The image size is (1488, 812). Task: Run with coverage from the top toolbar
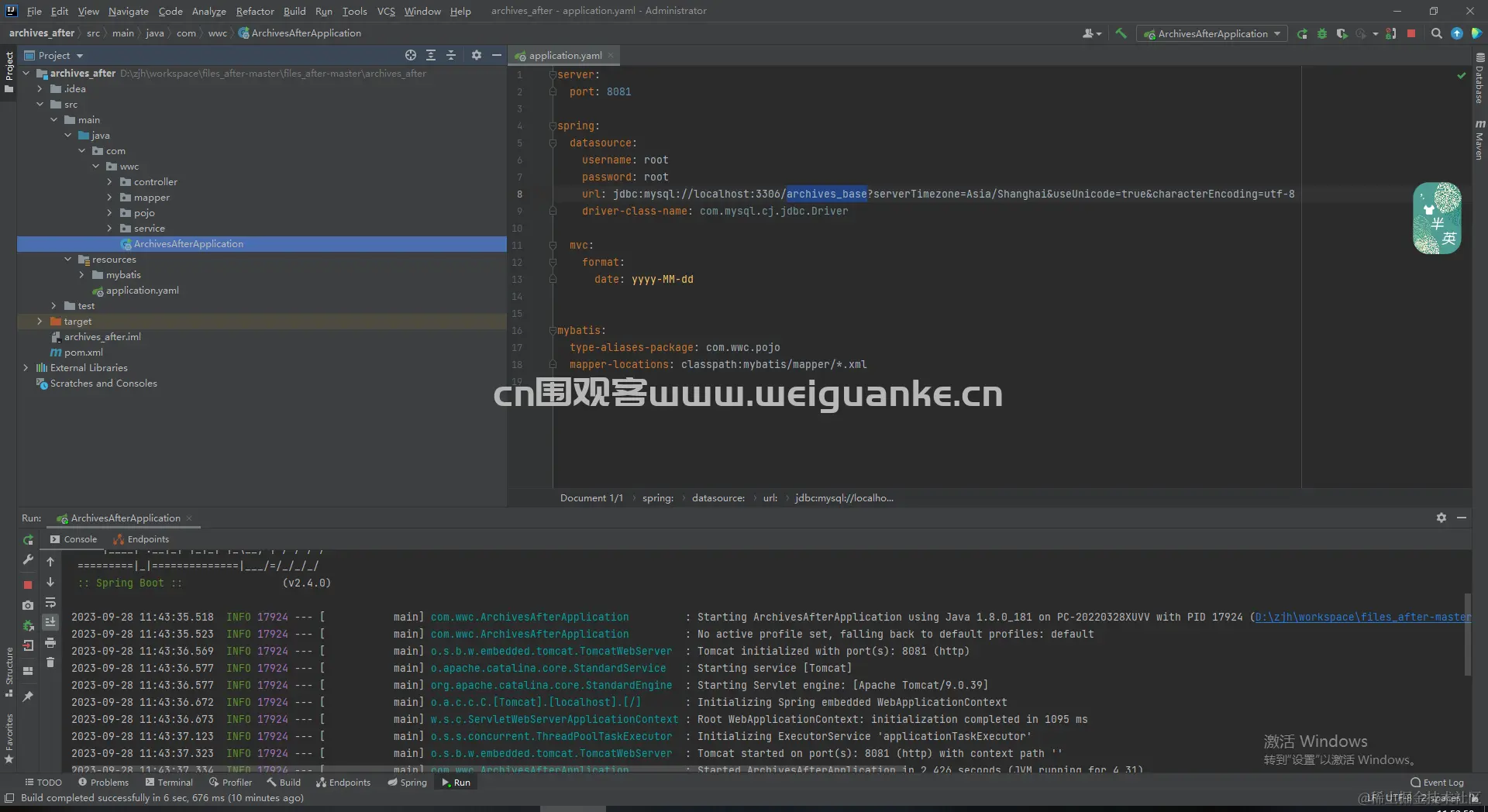(1342, 33)
